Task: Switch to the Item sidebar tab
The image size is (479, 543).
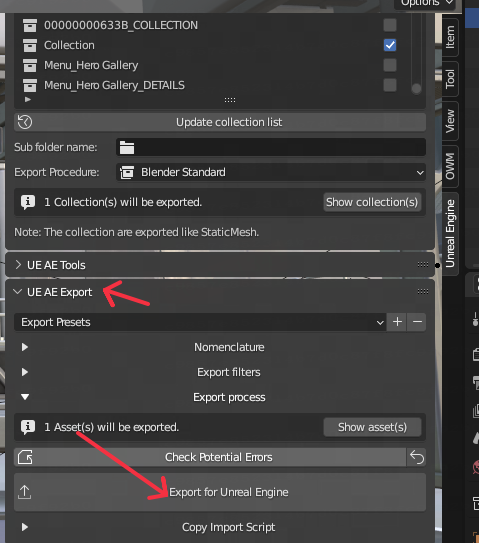Action: [x=450, y=37]
